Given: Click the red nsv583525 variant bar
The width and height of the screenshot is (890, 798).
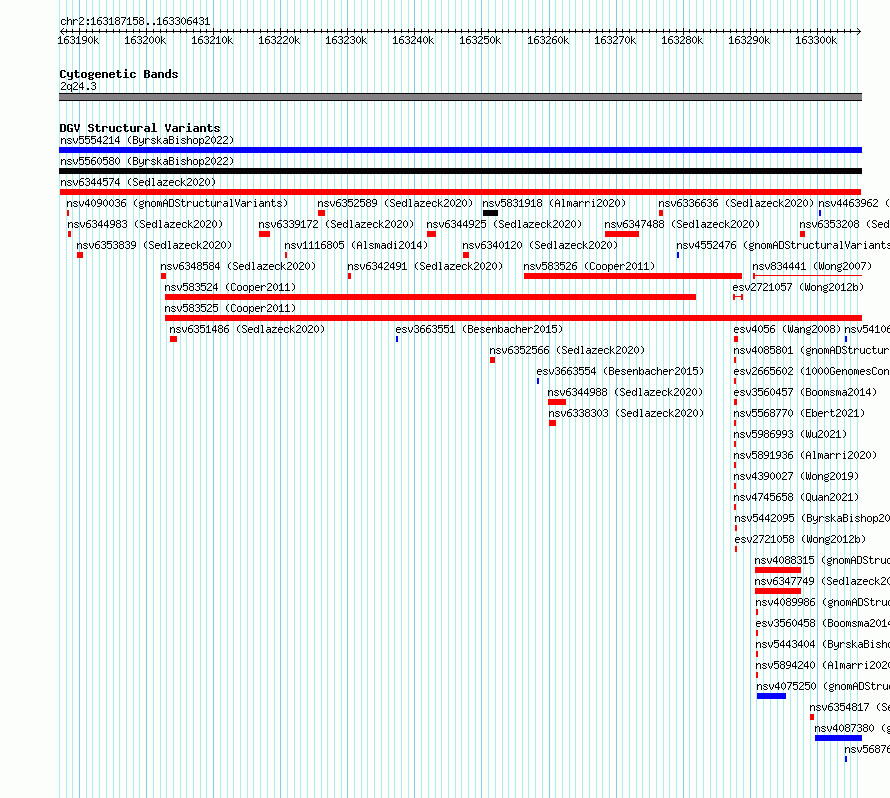Looking at the screenshot, I should [x=513, y=318].
